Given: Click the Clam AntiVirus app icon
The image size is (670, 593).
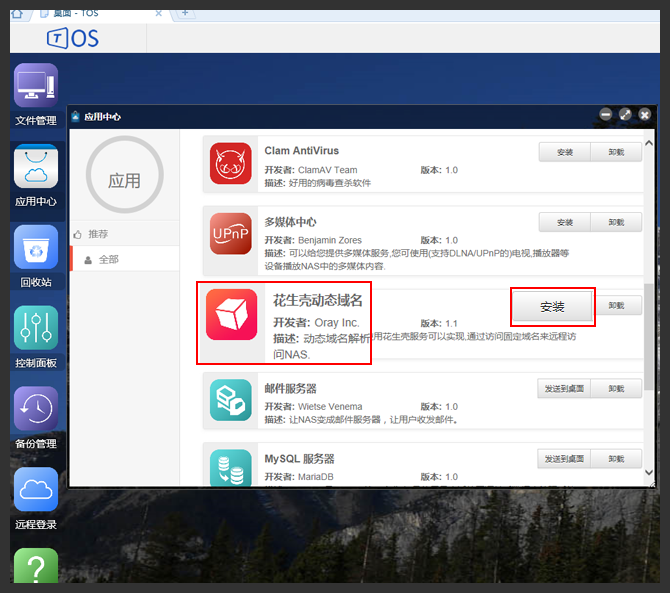Looking at the screenshot, I should (x=231, y=164).
